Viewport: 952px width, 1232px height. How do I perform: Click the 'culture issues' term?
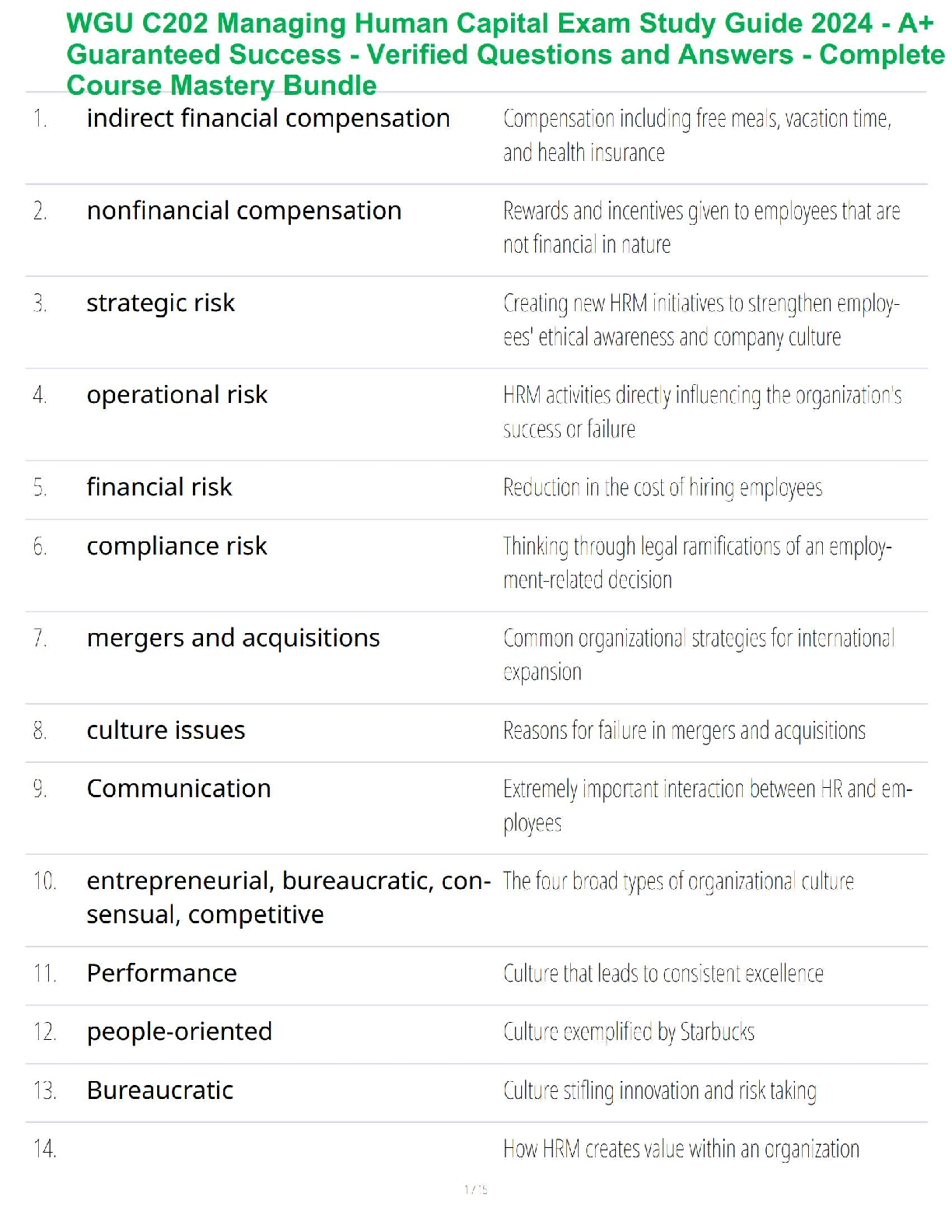166,730
